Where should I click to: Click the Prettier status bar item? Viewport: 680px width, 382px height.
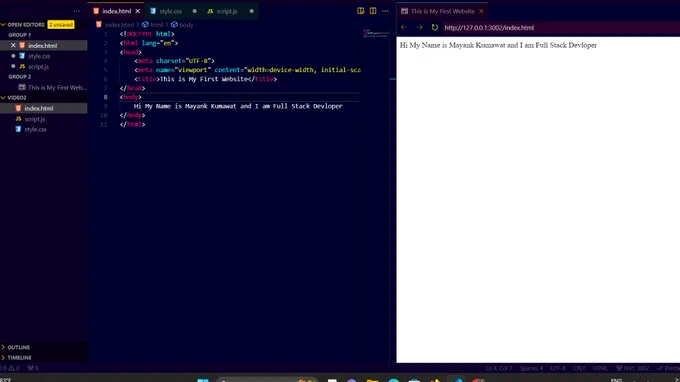pos(668,369)
